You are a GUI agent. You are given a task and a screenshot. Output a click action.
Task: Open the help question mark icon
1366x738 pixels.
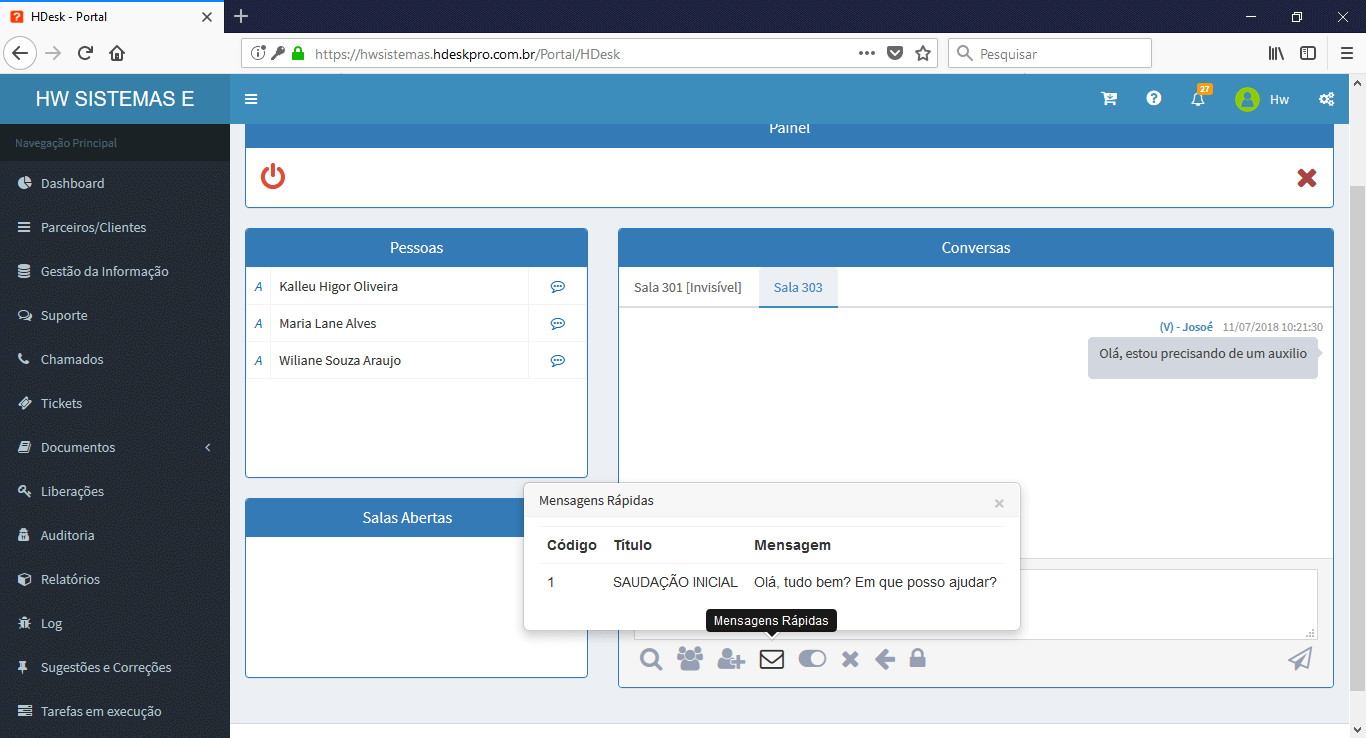[1154, 98]
